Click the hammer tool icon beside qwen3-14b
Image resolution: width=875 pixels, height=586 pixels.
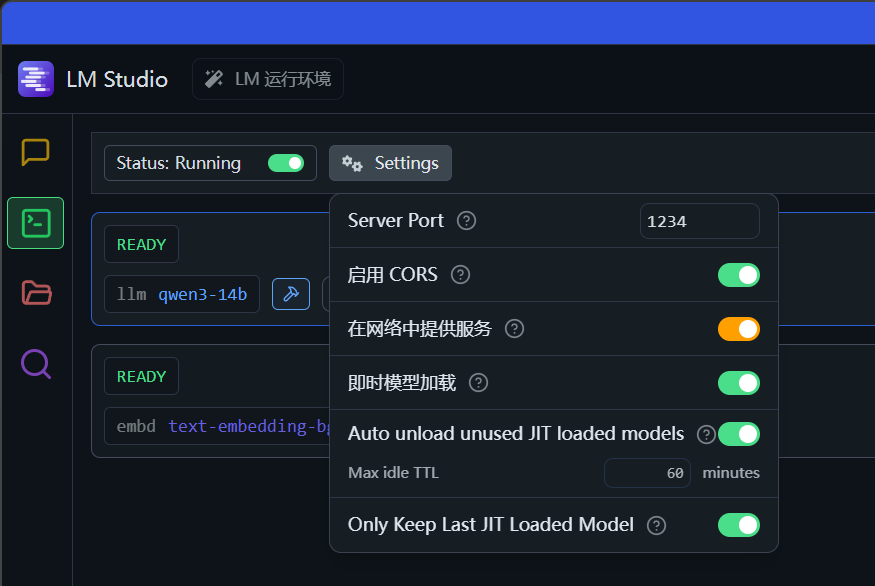291,294
